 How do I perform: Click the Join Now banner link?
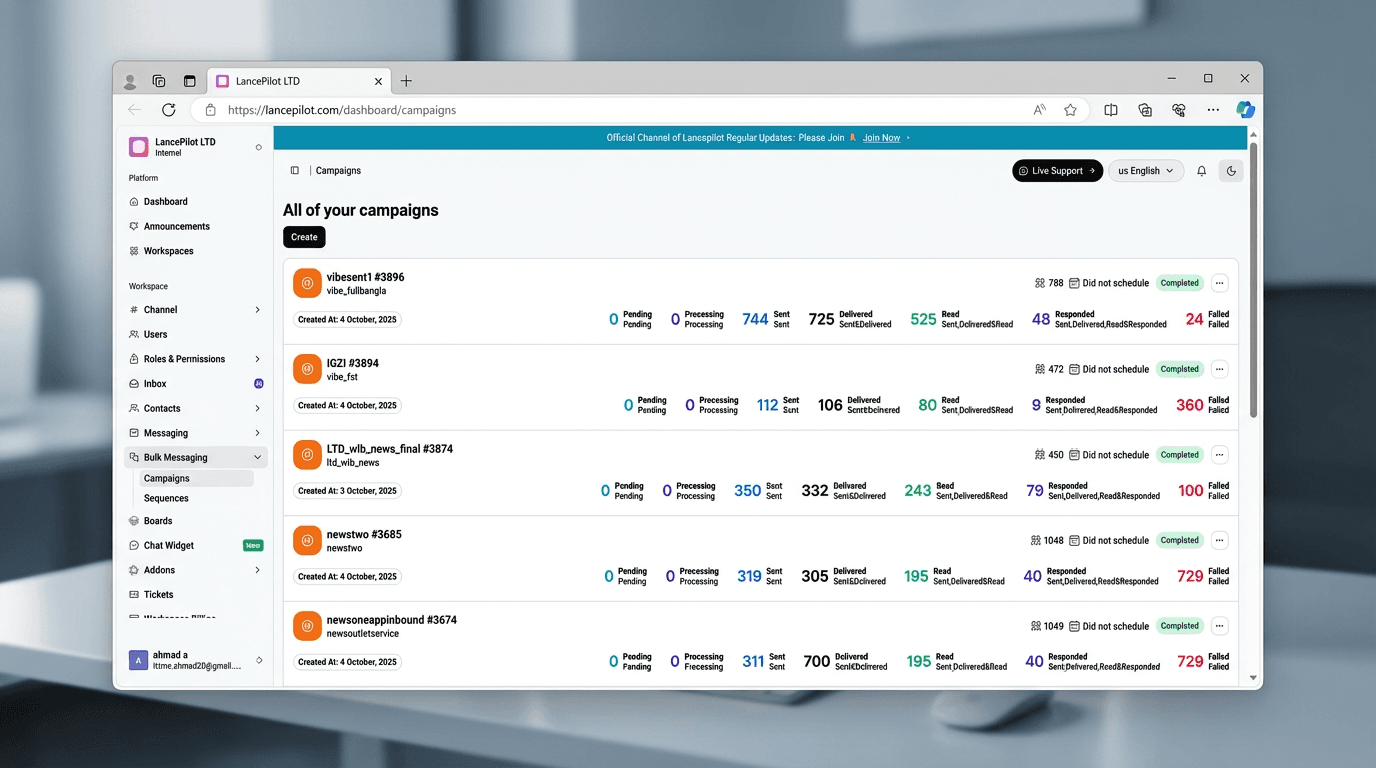[881, 138]
